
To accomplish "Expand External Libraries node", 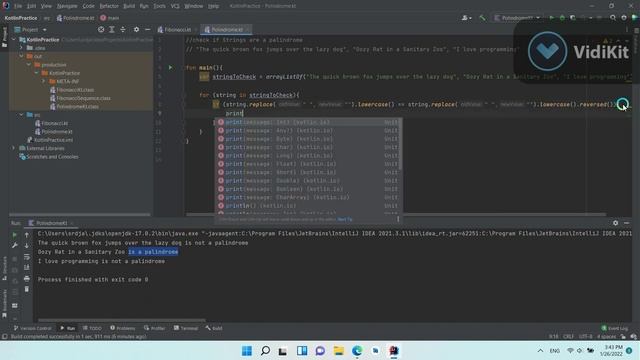I will tap(14, 148).
